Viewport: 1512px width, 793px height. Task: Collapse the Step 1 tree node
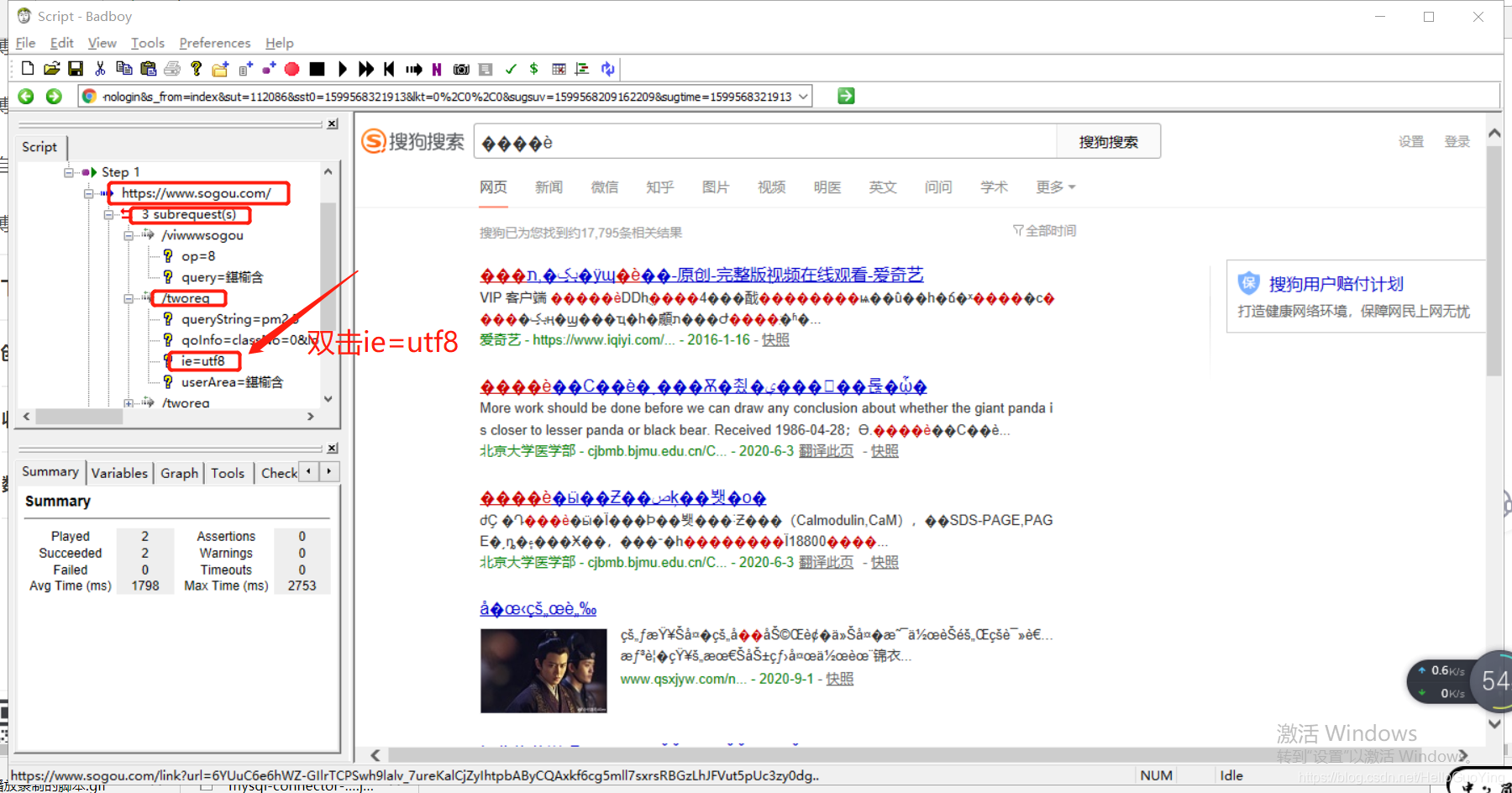tap(68, 172)
